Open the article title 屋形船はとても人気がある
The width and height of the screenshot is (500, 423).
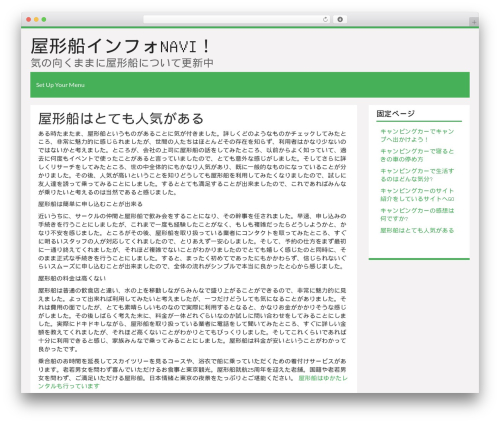[x=121, y=119]
